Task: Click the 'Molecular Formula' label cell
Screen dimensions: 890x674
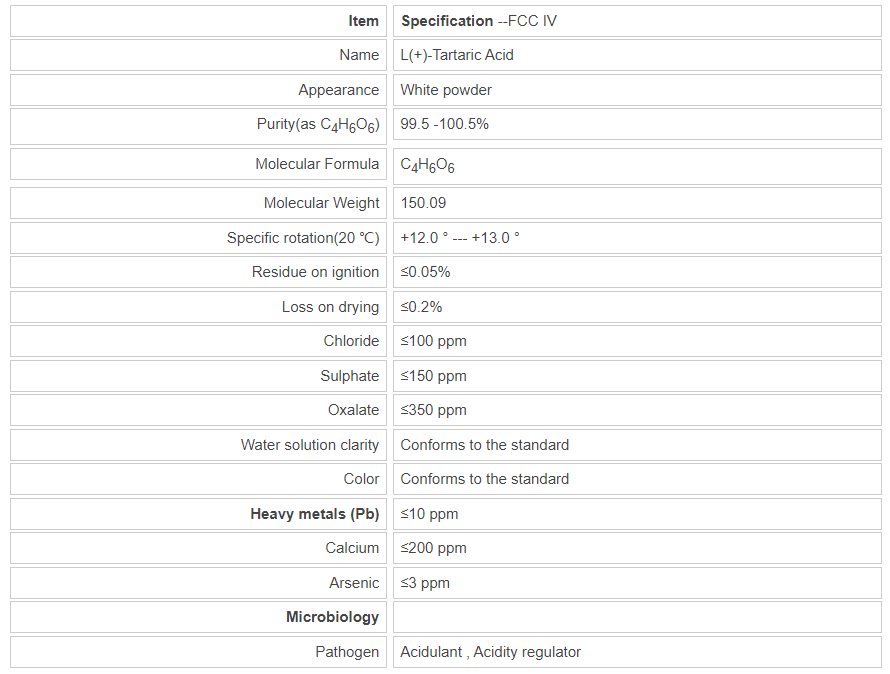Action: (x=317, y=164)
